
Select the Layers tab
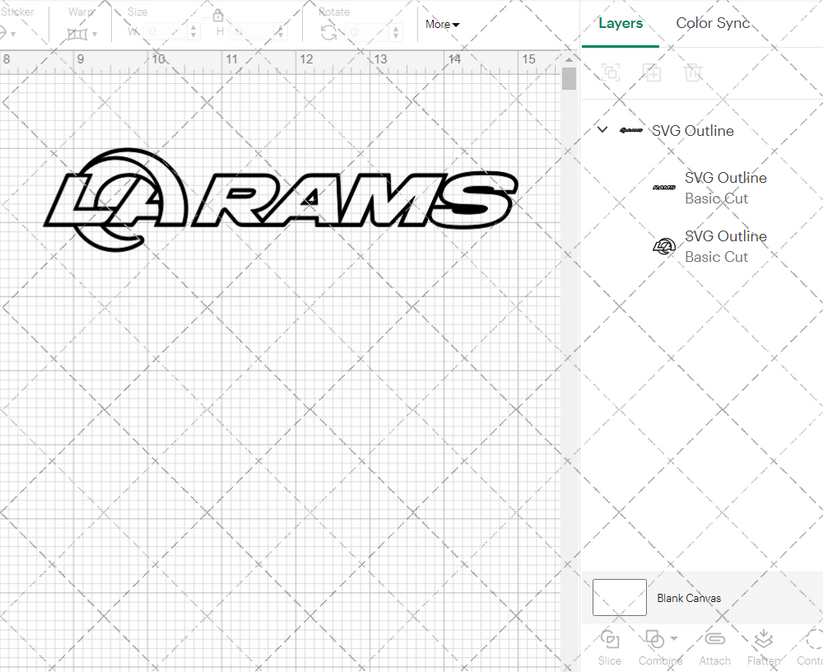pyautogui.click(x=621, y=23)
